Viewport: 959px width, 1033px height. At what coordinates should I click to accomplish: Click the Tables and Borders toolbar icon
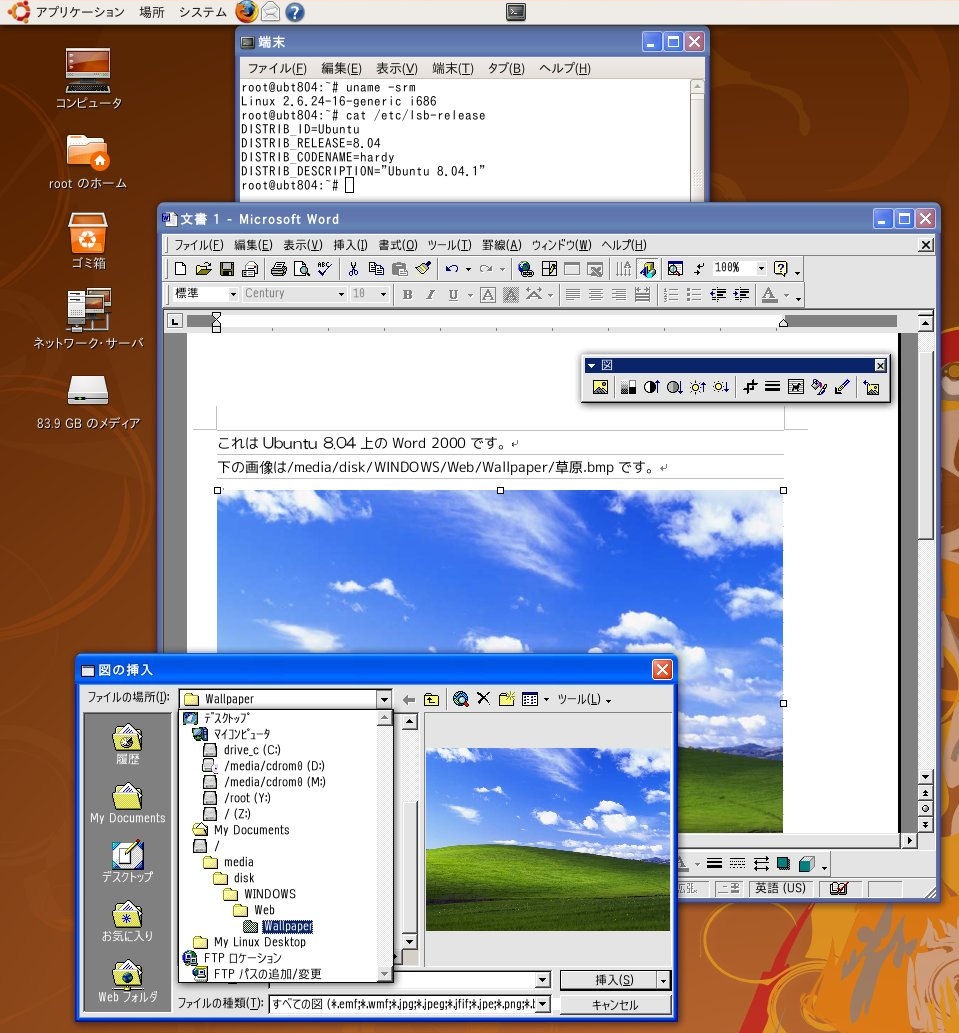[x=549, y=269]
